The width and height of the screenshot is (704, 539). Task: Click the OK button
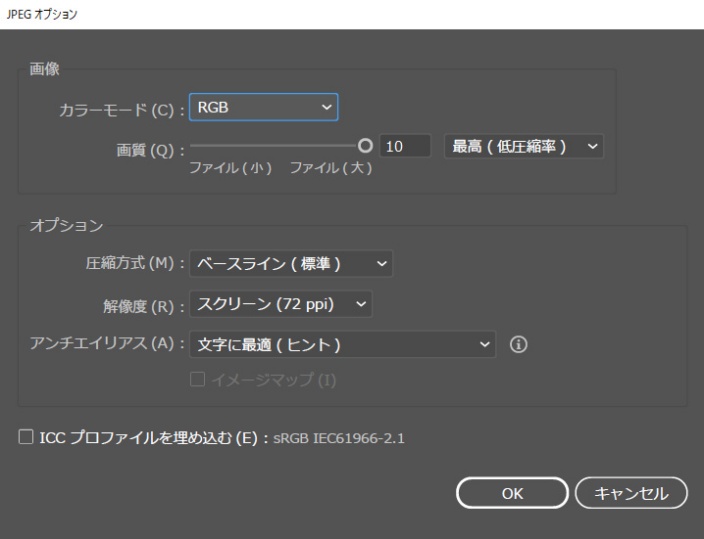point(512,493)
